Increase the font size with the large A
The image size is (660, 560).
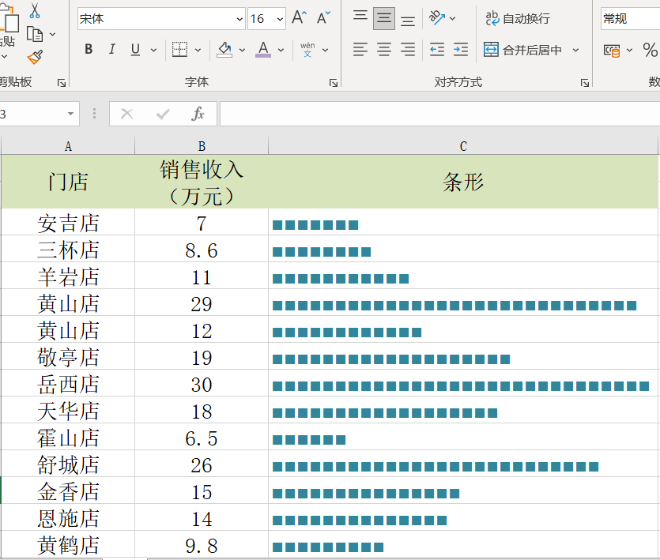pyautogui.click(x=299, y=18)
